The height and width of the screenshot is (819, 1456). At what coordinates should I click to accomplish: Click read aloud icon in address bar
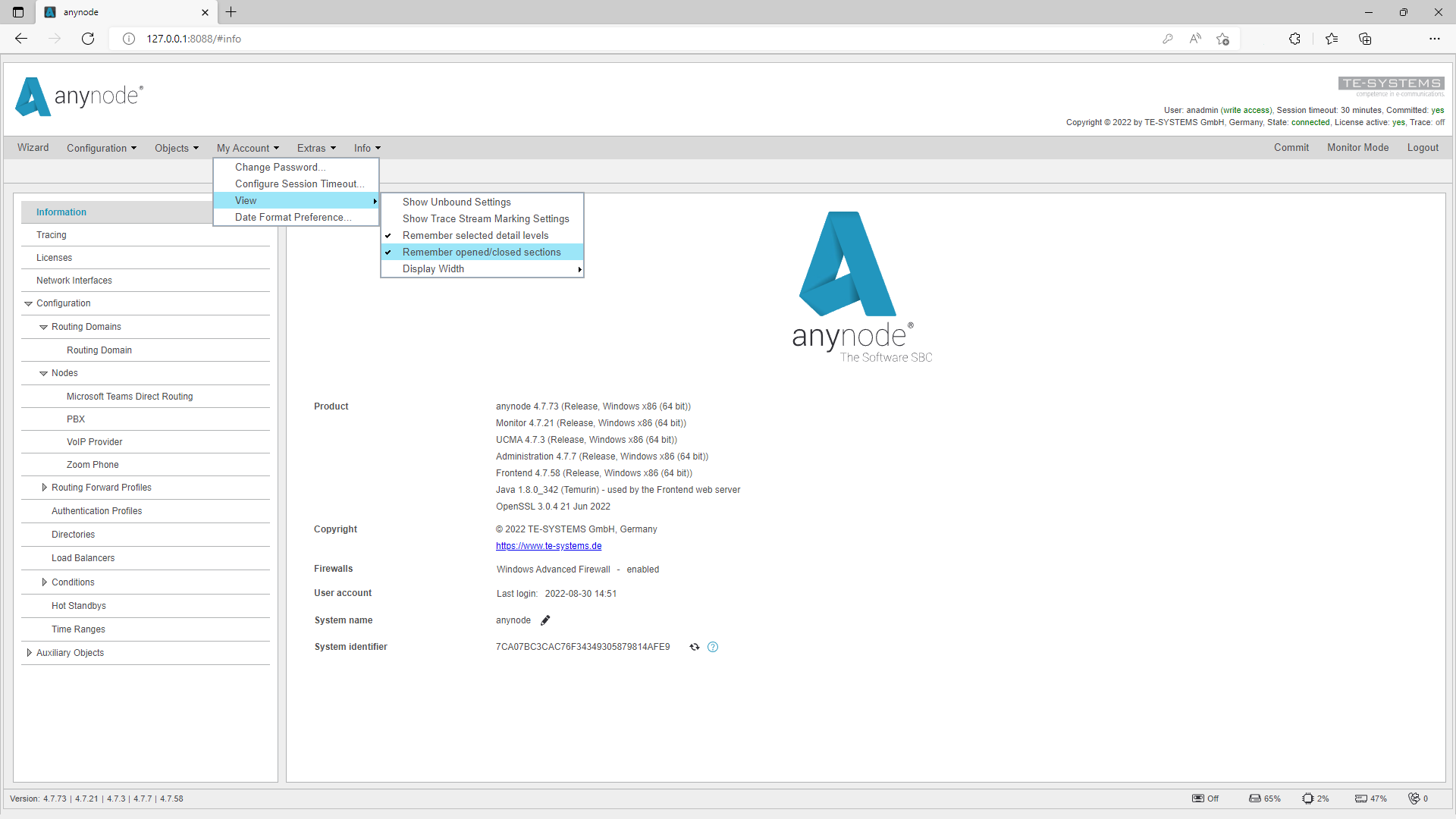pyautogui.click(x=1195, y=39)
